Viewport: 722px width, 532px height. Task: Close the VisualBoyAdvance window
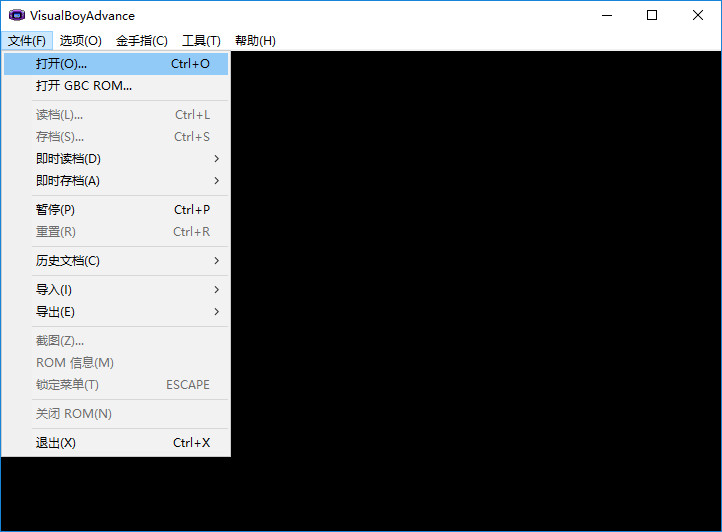point(698,15)
